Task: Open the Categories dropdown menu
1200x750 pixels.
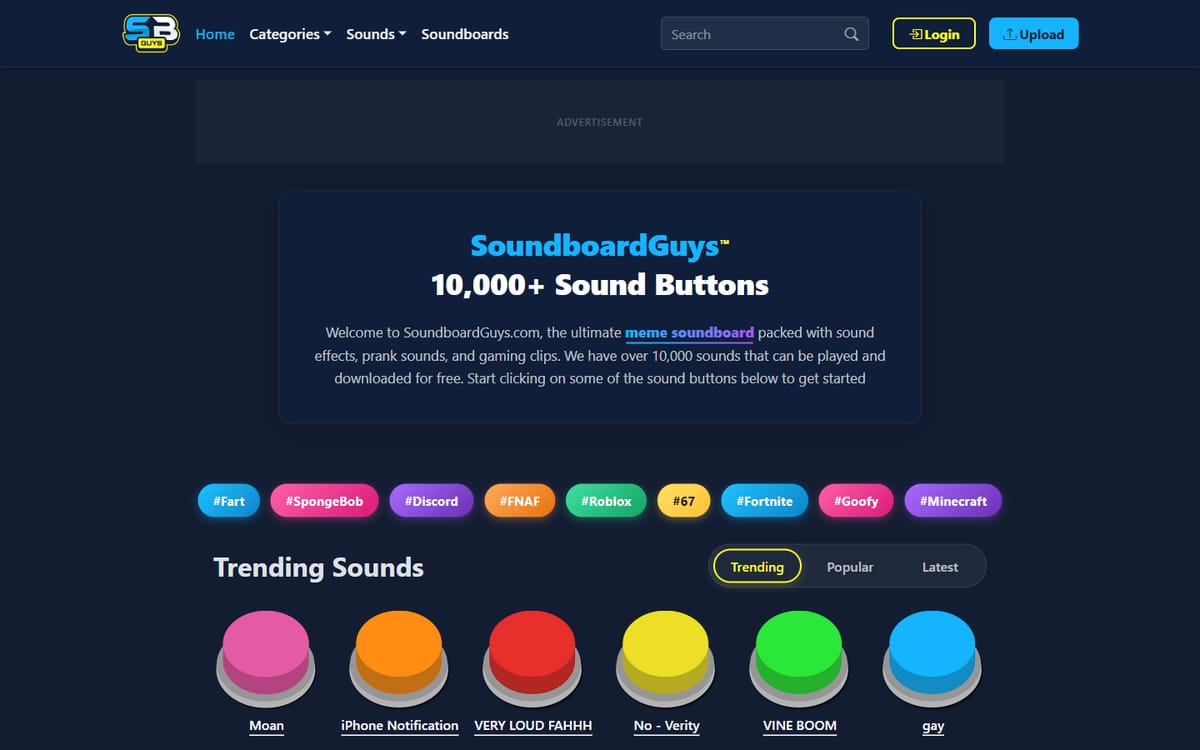Action: (290, 34)
